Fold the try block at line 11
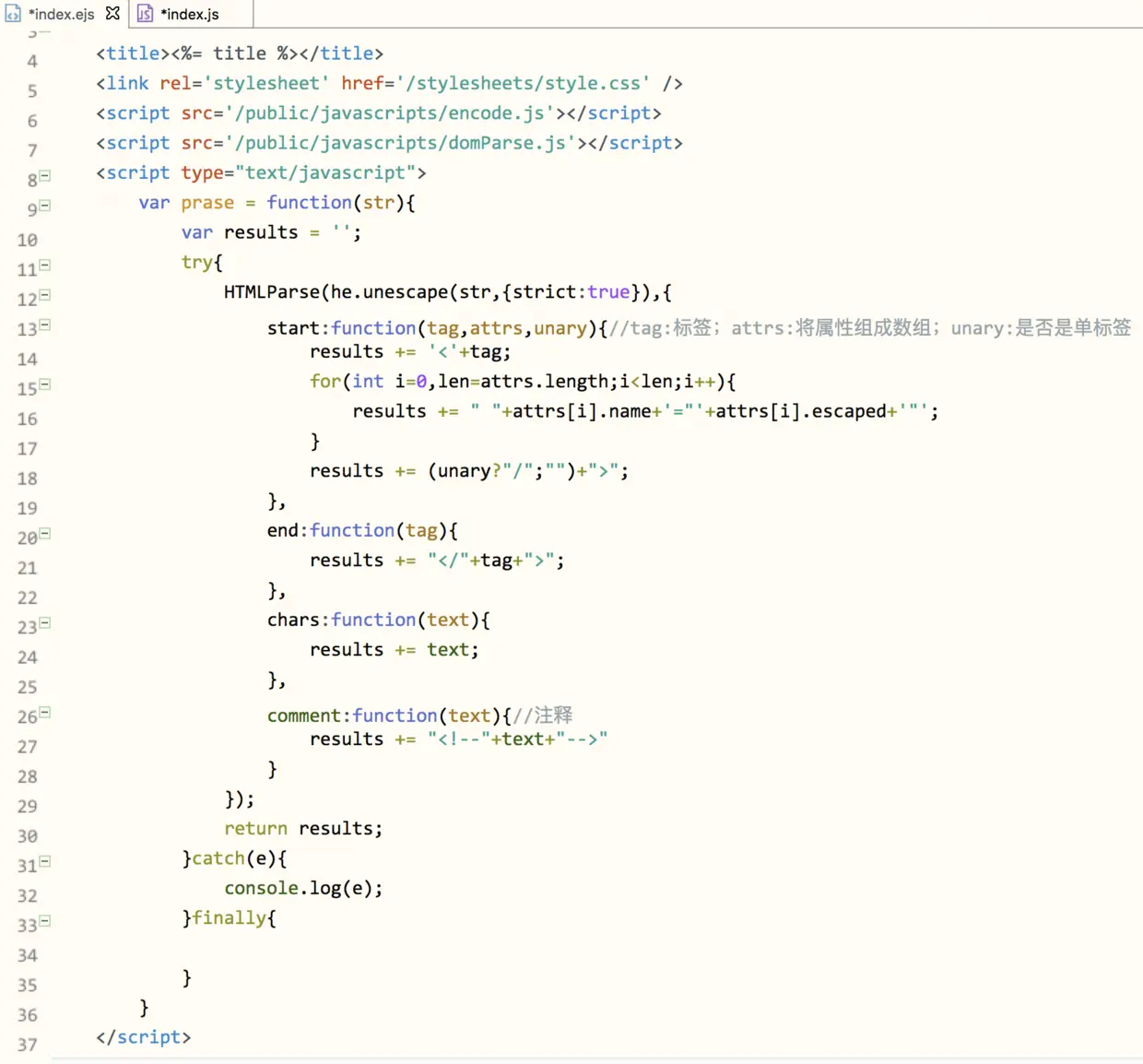 pyautogui.click(x=45, y=265)
